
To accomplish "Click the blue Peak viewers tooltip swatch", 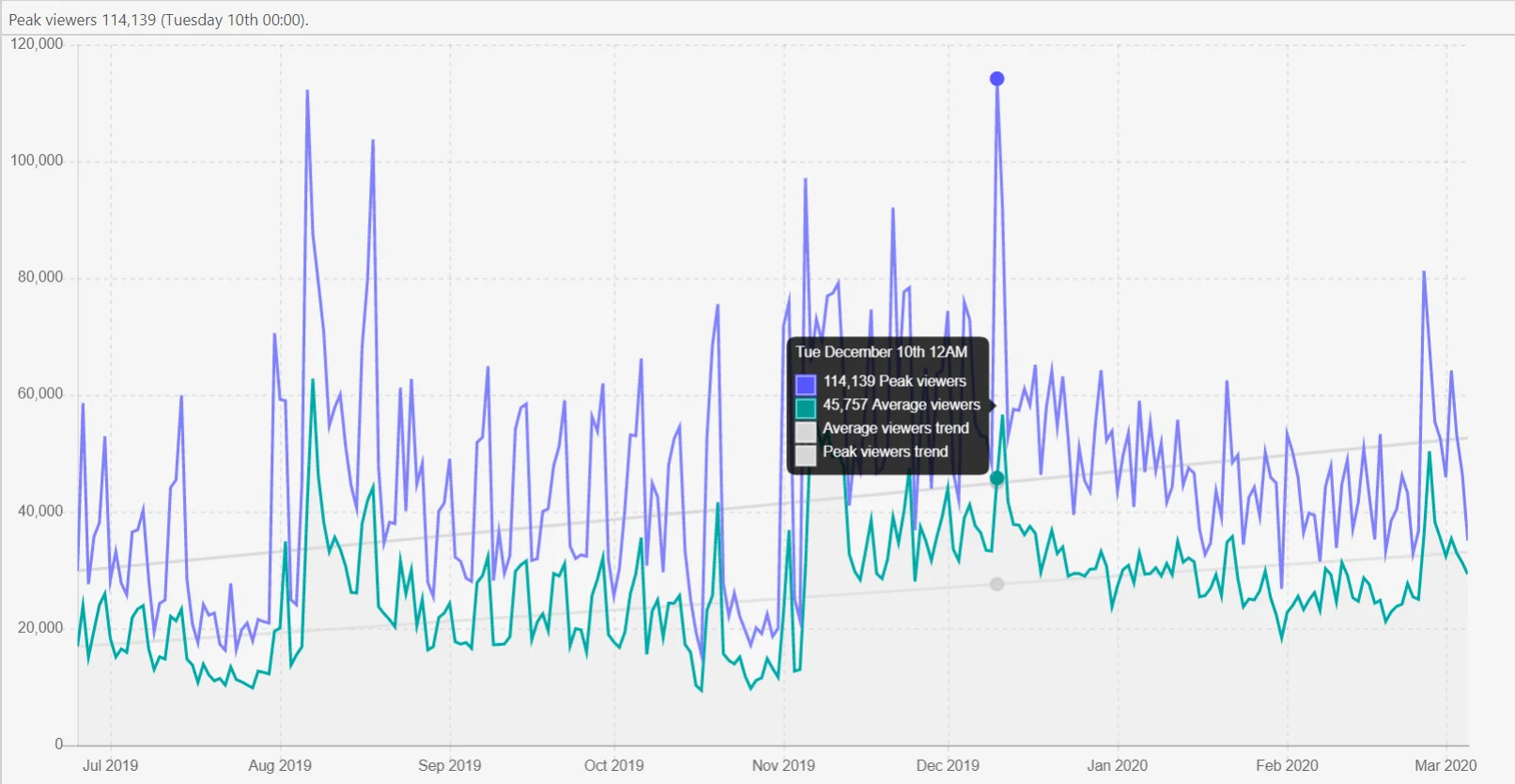I will pos(805,384).
